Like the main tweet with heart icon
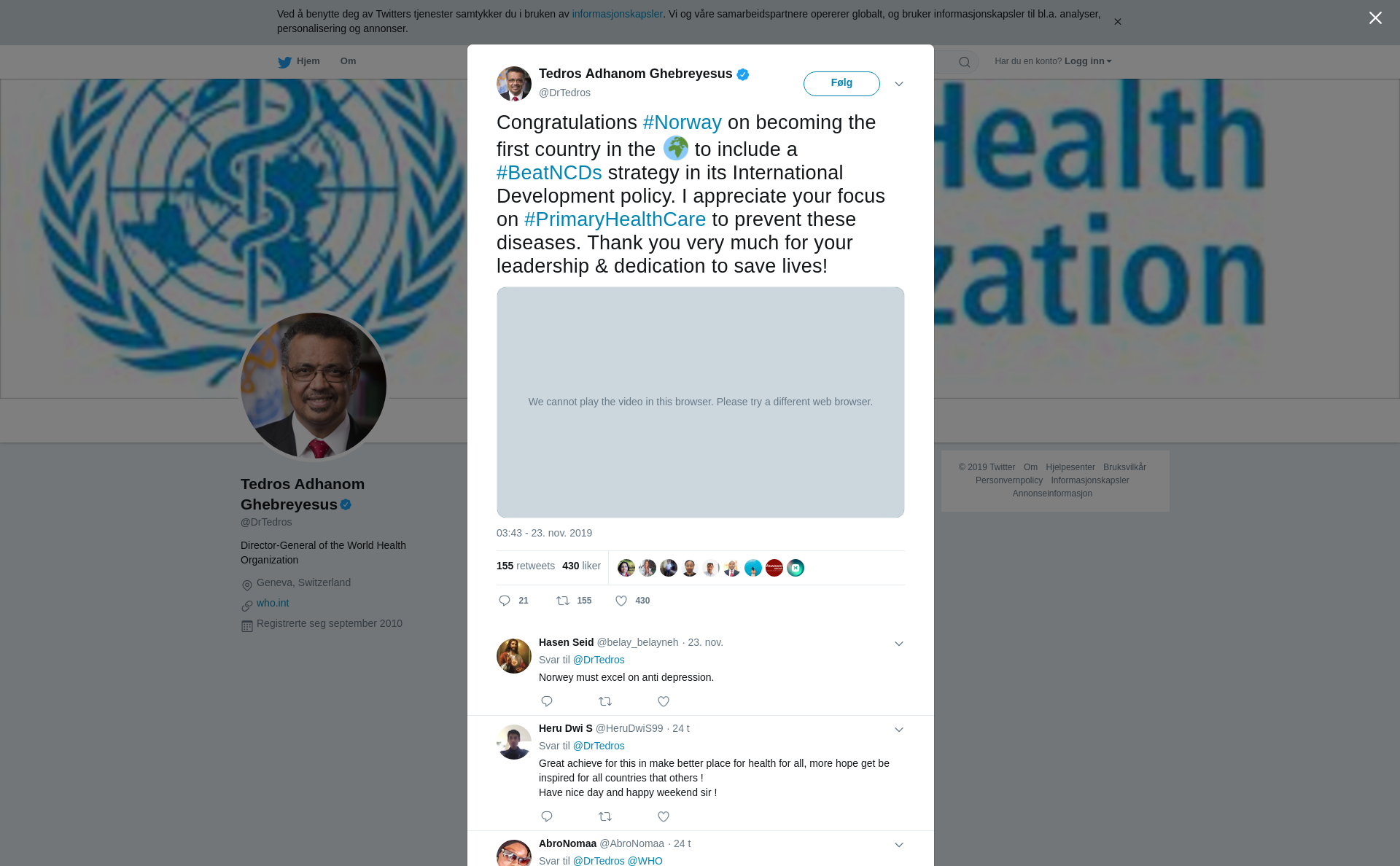The width and height of the screenshot is (1400, 866). [x=621, y=601]
